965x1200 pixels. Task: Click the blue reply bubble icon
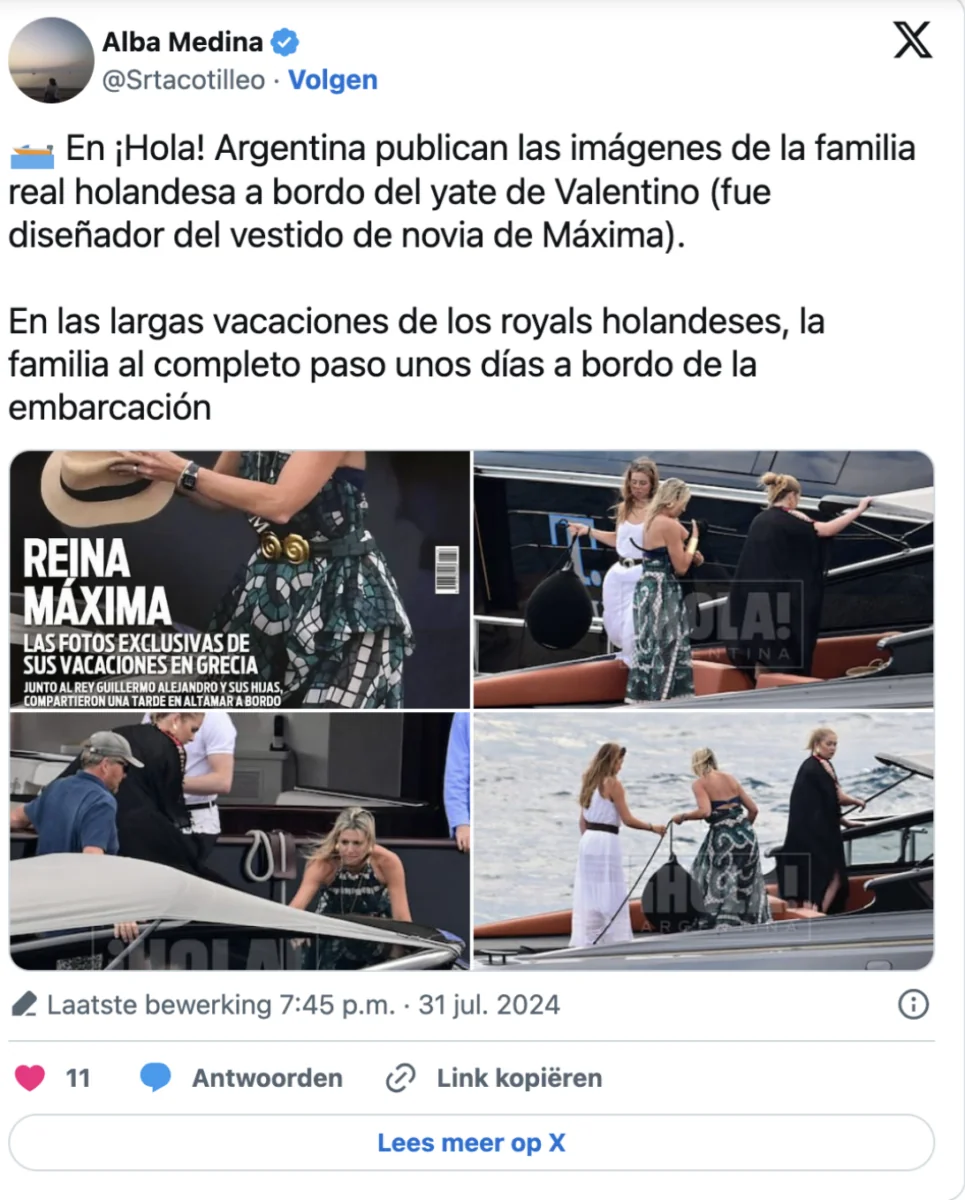[x=155, y=1078]
